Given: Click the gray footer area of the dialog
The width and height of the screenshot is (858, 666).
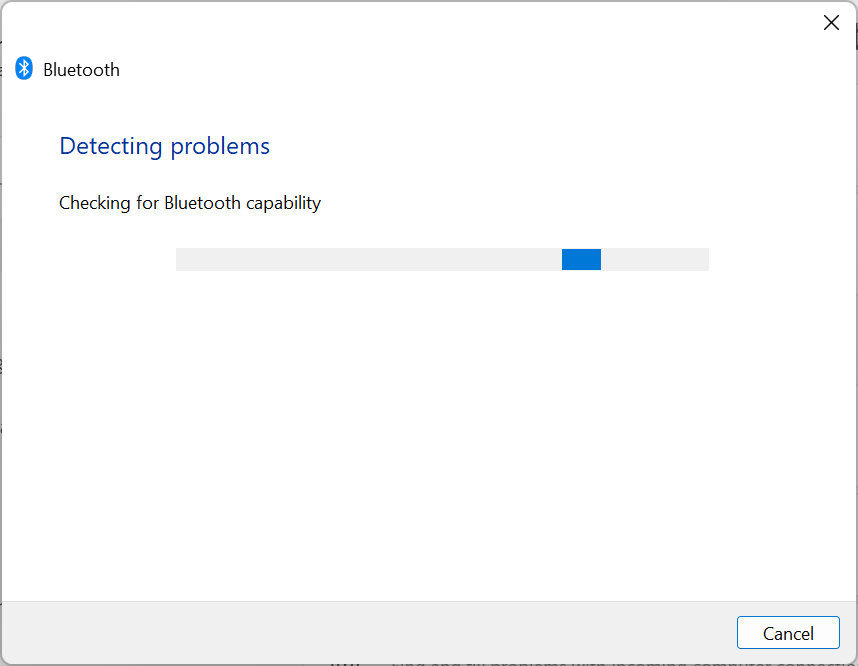Looking at the screenshot, I should (x=300, y=632).
